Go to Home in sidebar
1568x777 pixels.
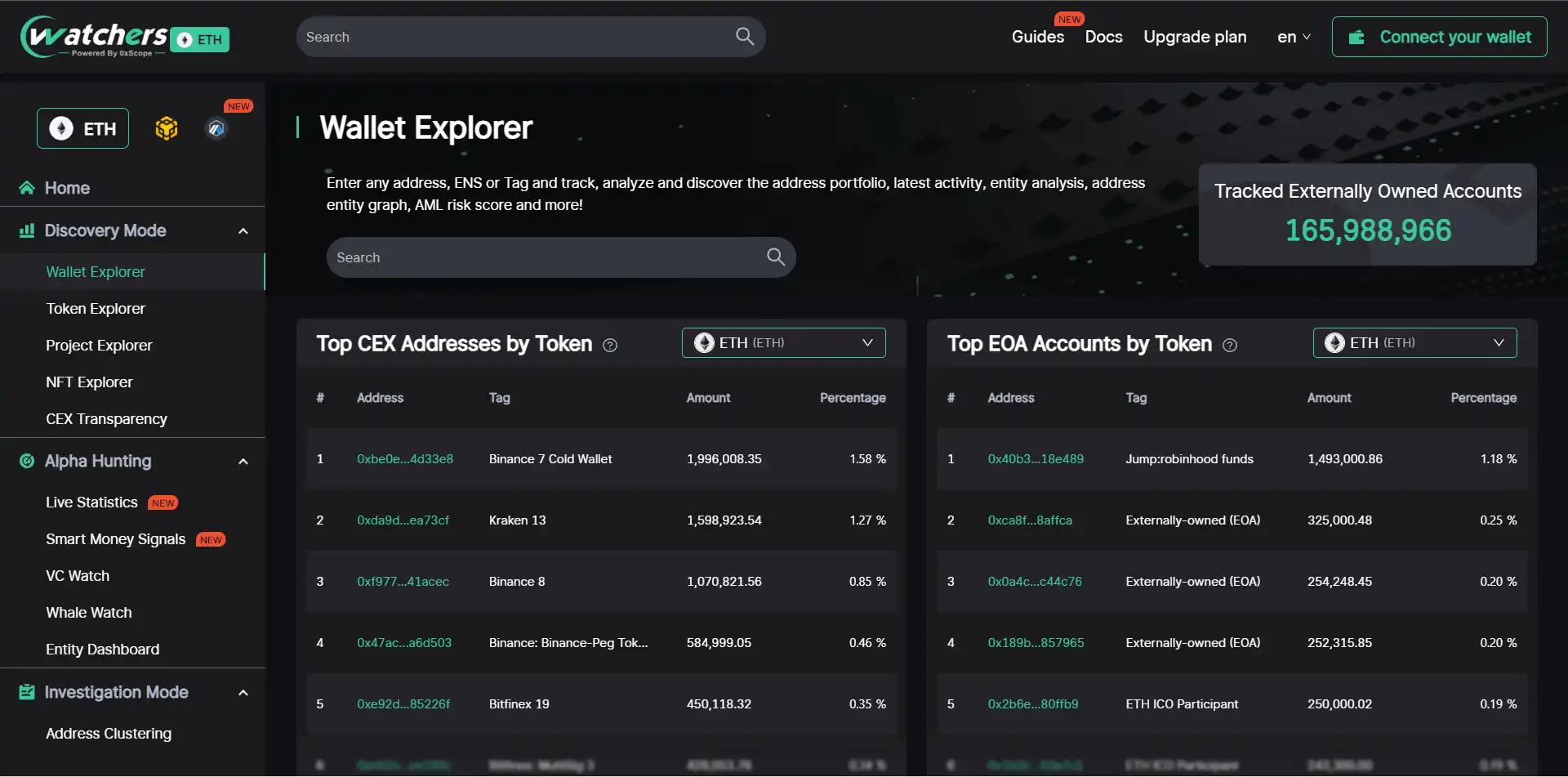tap(67, 188)
